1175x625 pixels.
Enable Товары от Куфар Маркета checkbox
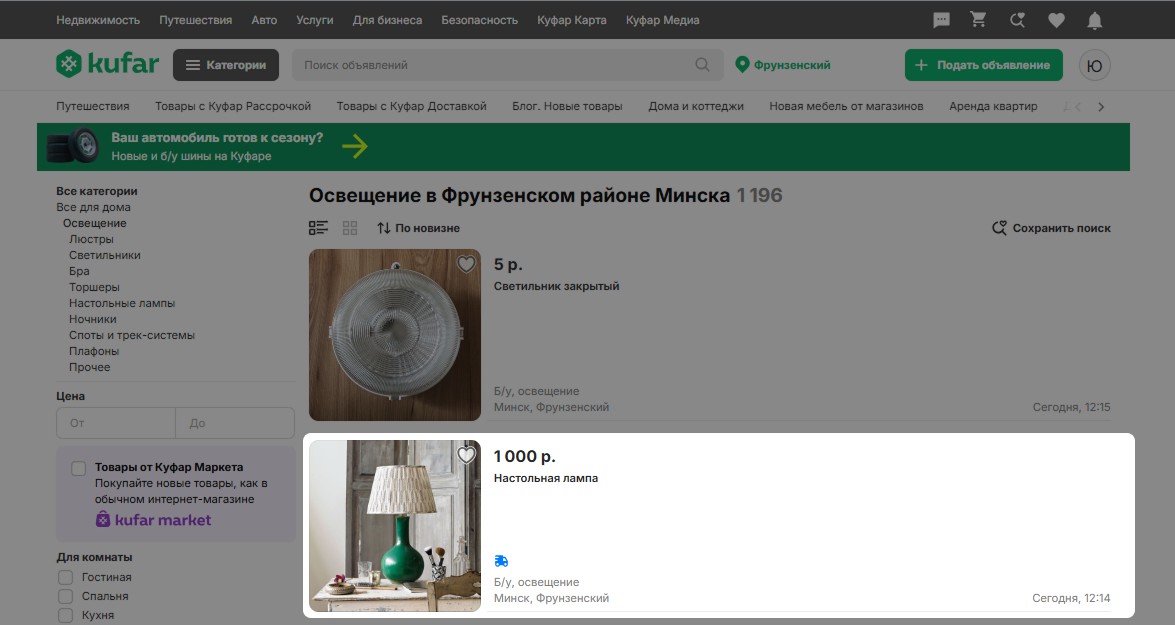tap(78, 468)
